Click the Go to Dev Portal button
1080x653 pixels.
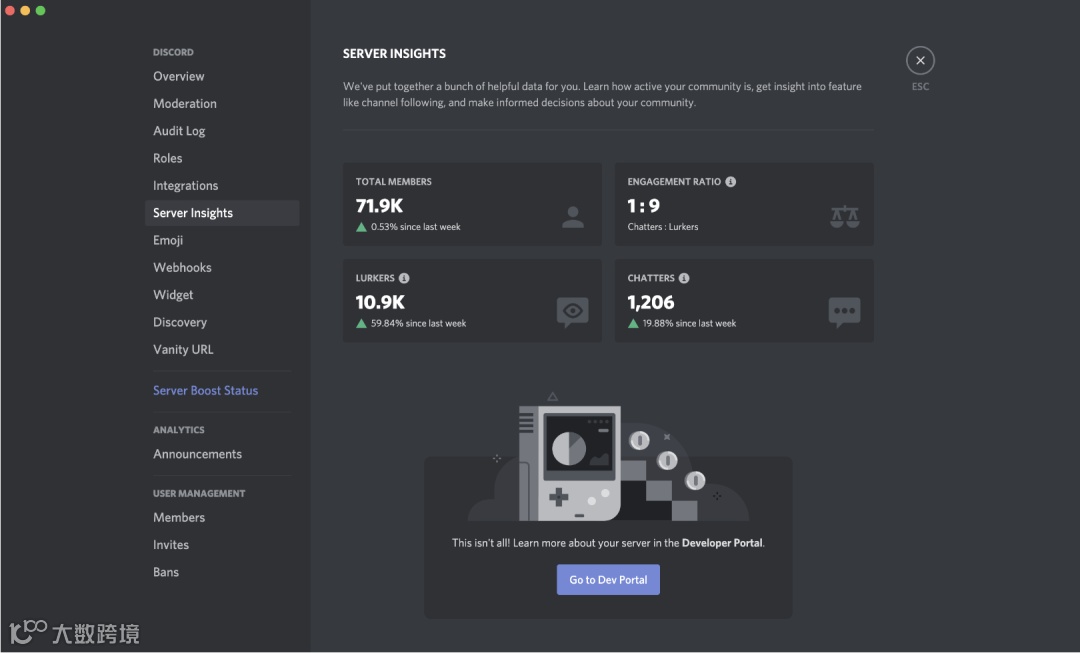(x=608, y=580)
